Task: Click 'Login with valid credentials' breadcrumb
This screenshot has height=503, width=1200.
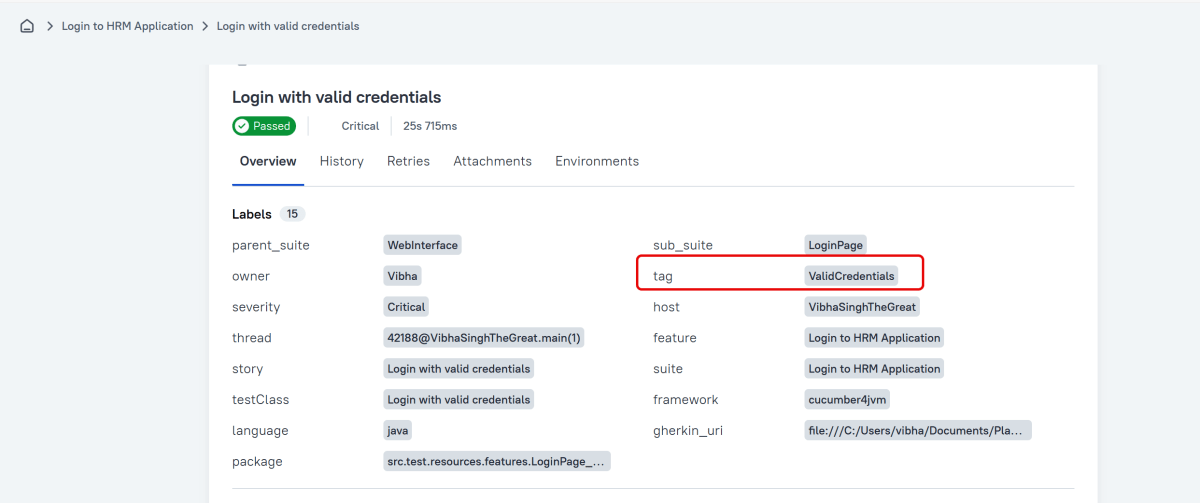Action: point(288,26)
